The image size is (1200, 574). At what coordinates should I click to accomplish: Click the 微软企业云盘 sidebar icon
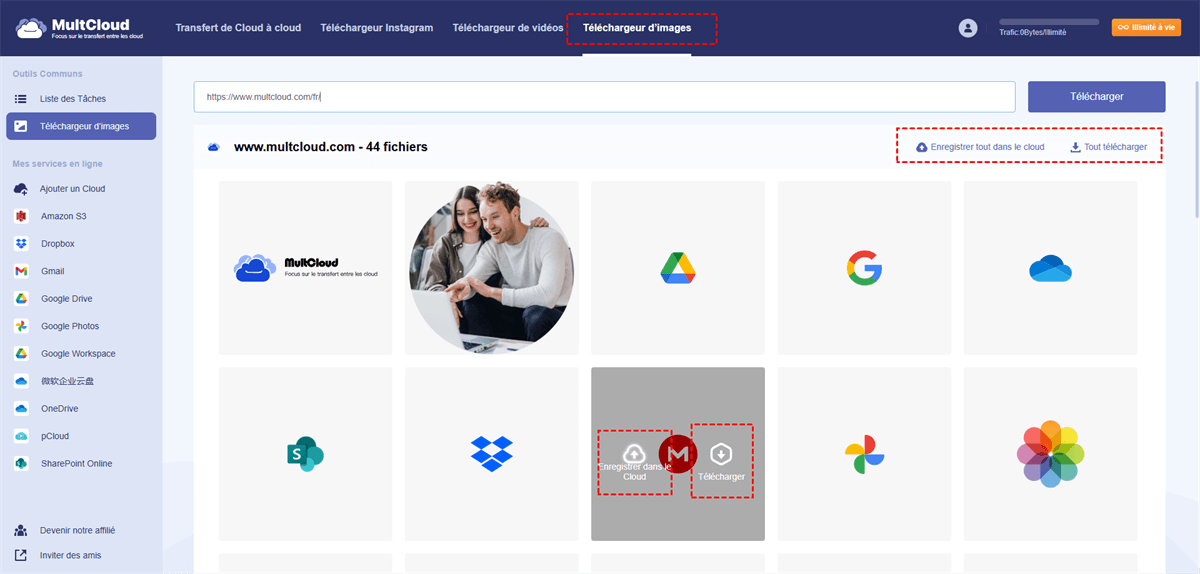(x=20, y=381)
